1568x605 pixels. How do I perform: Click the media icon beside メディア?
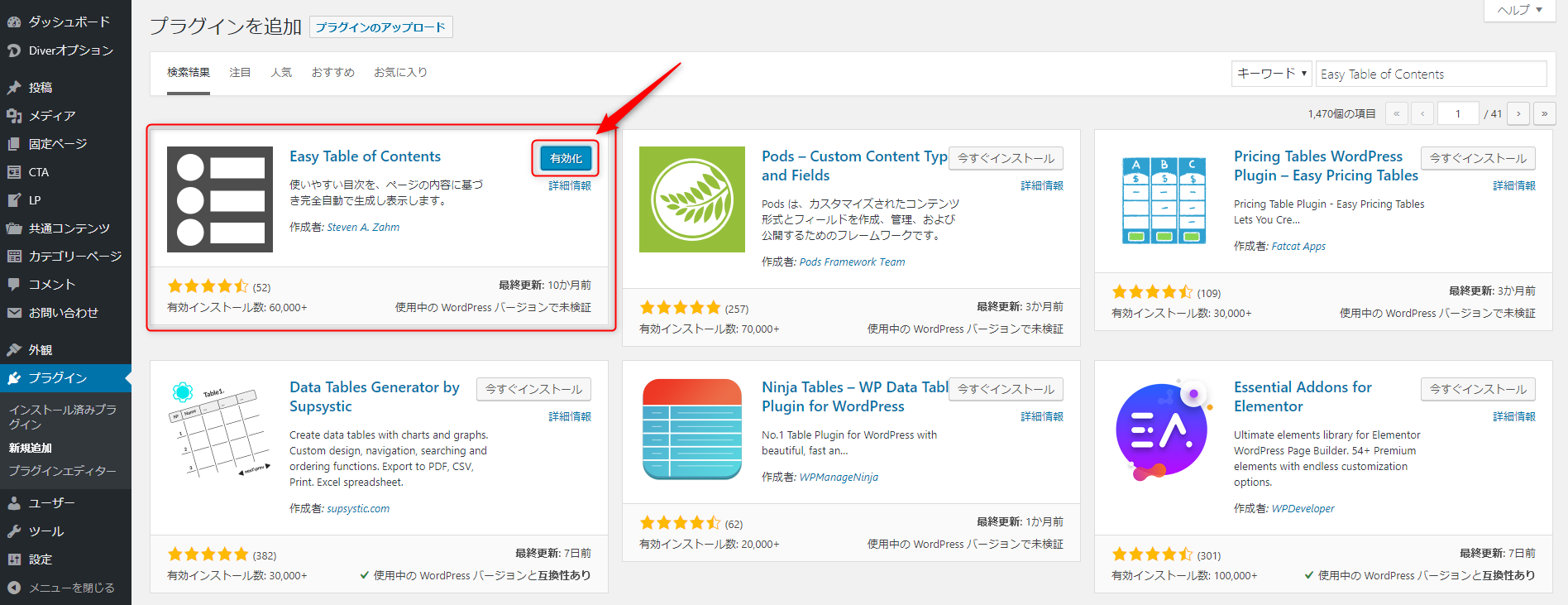[x=14, y=116]
